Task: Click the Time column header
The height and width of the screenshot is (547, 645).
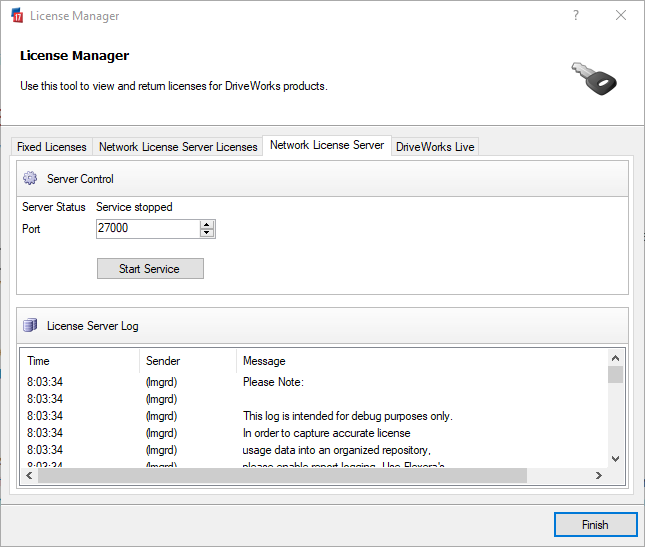Action: point(38,361)
